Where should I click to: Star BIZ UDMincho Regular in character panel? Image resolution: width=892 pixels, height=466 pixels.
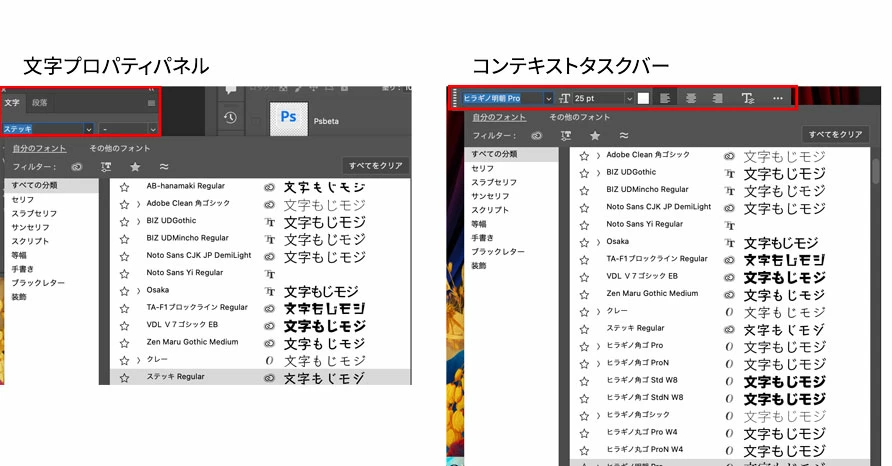(125, 239)
